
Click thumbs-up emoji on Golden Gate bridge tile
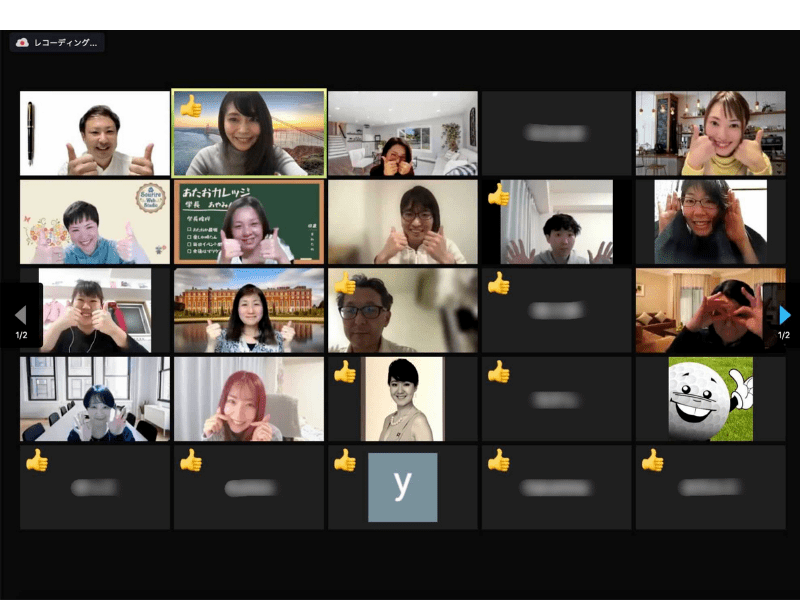click(191, 106)
